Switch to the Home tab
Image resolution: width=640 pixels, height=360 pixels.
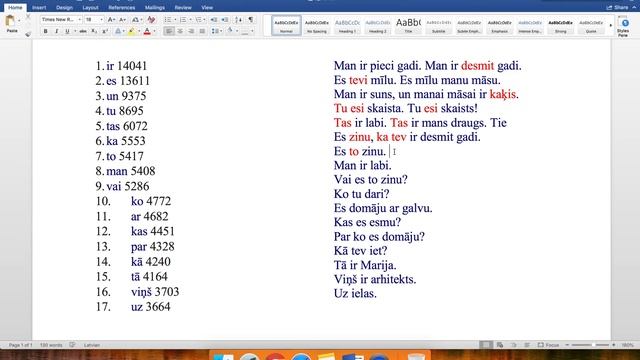coord(15,7)
